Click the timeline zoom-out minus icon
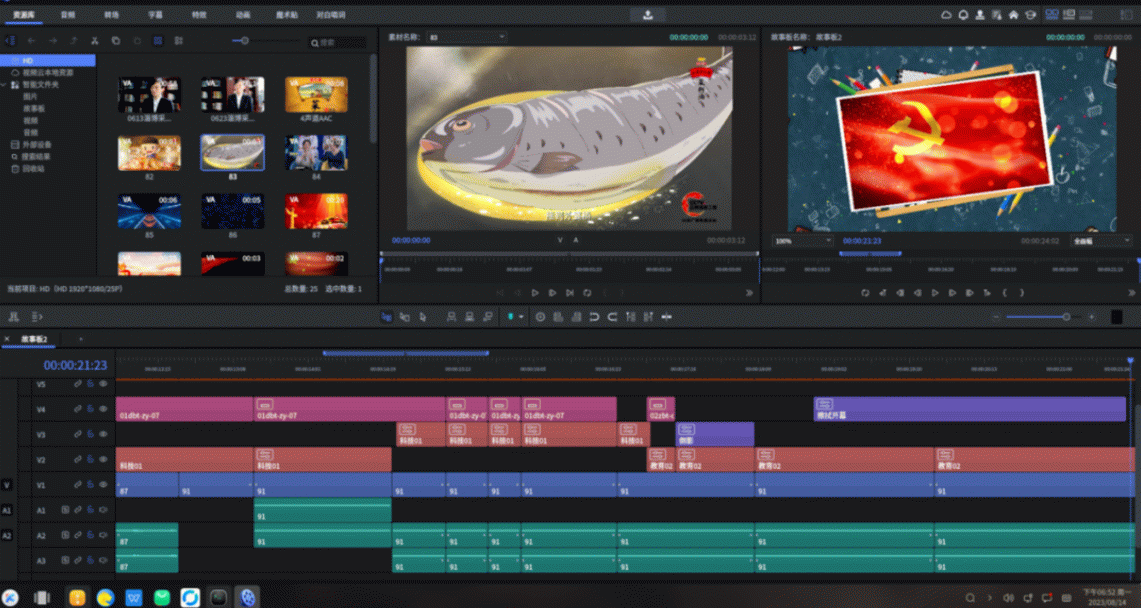1141x608 pixels. click(x=996, y=317)
